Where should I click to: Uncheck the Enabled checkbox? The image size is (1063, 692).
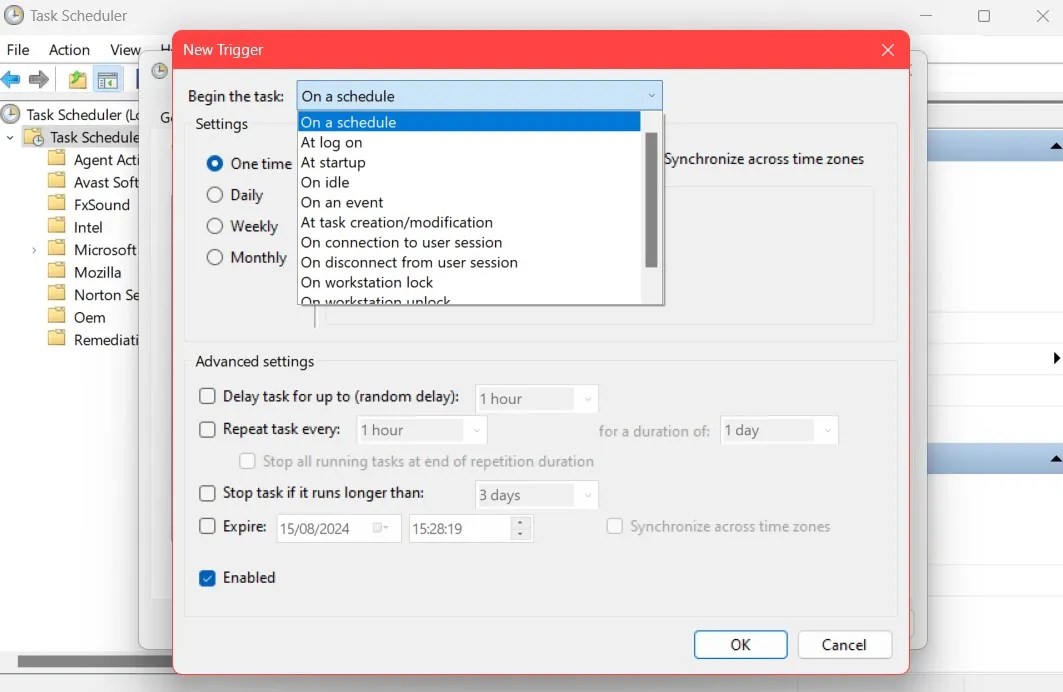207,578
